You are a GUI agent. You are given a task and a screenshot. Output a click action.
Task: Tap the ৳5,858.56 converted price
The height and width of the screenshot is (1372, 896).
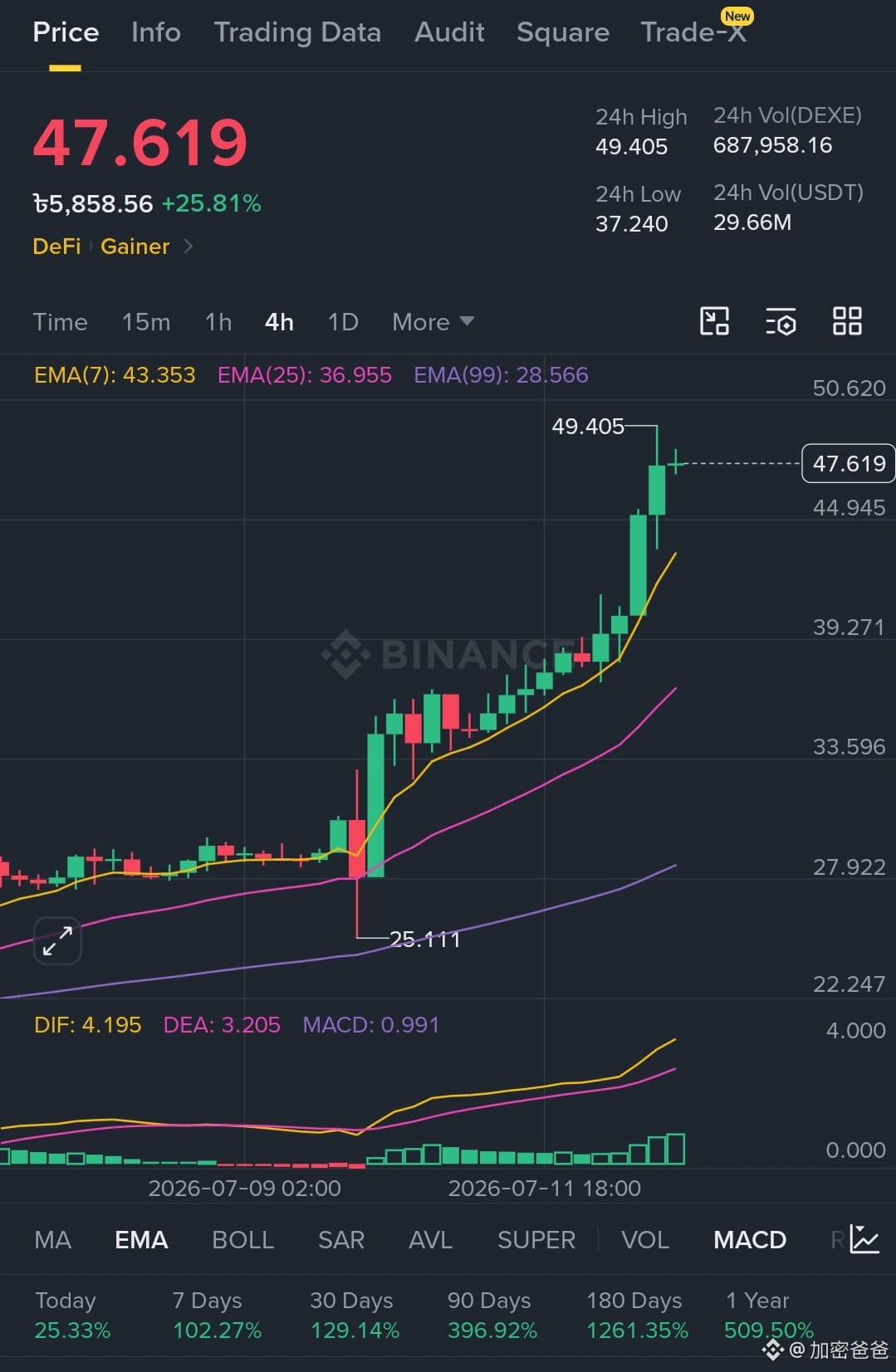click(x=93, y=203)
